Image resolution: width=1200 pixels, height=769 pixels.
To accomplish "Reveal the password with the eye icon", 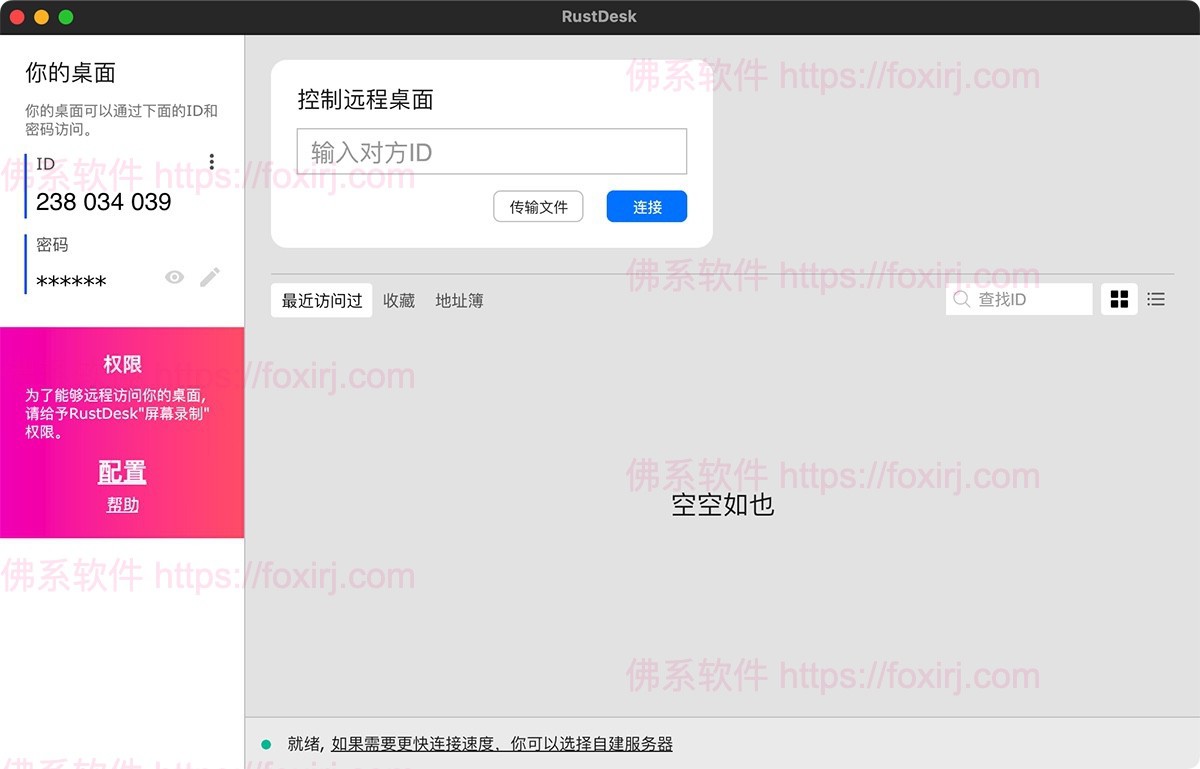I will pyautogui.click(x=174, y=277).
